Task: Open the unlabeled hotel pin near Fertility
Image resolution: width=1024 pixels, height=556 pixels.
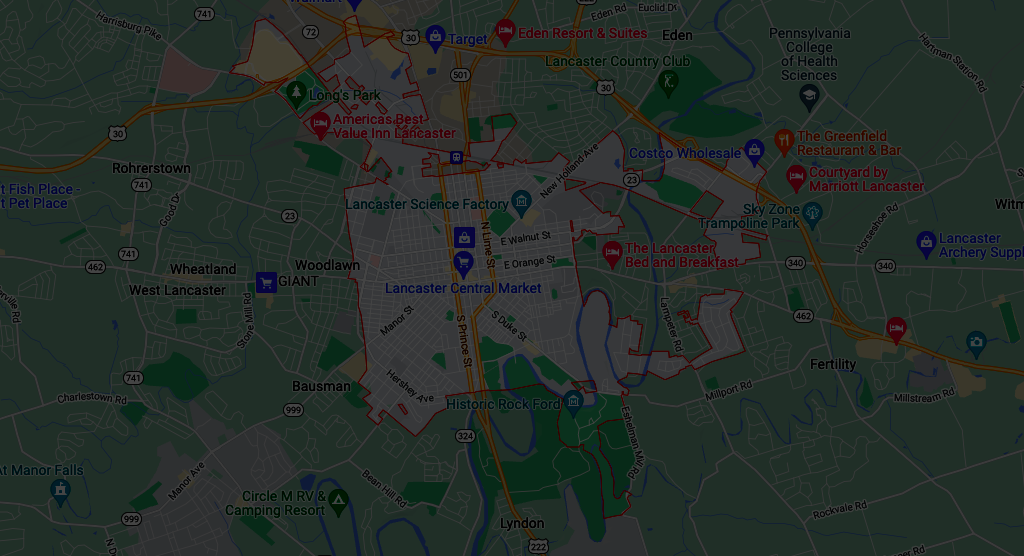Action: point(896,329)
